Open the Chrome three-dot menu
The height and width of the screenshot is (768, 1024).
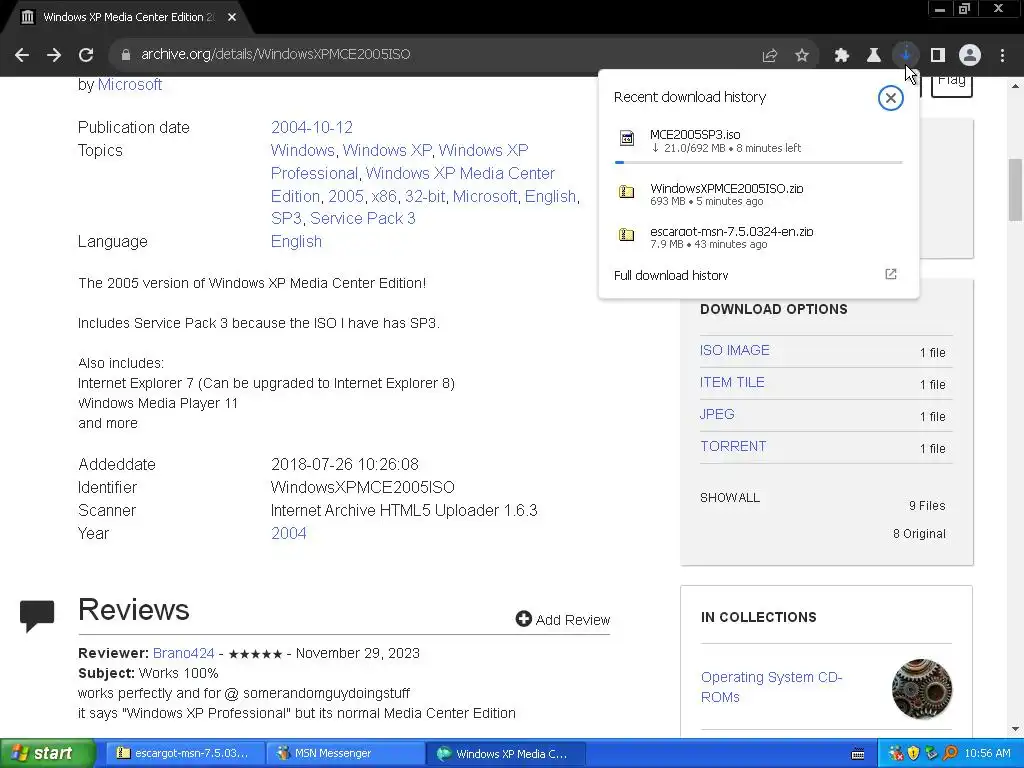point(1002,56)
